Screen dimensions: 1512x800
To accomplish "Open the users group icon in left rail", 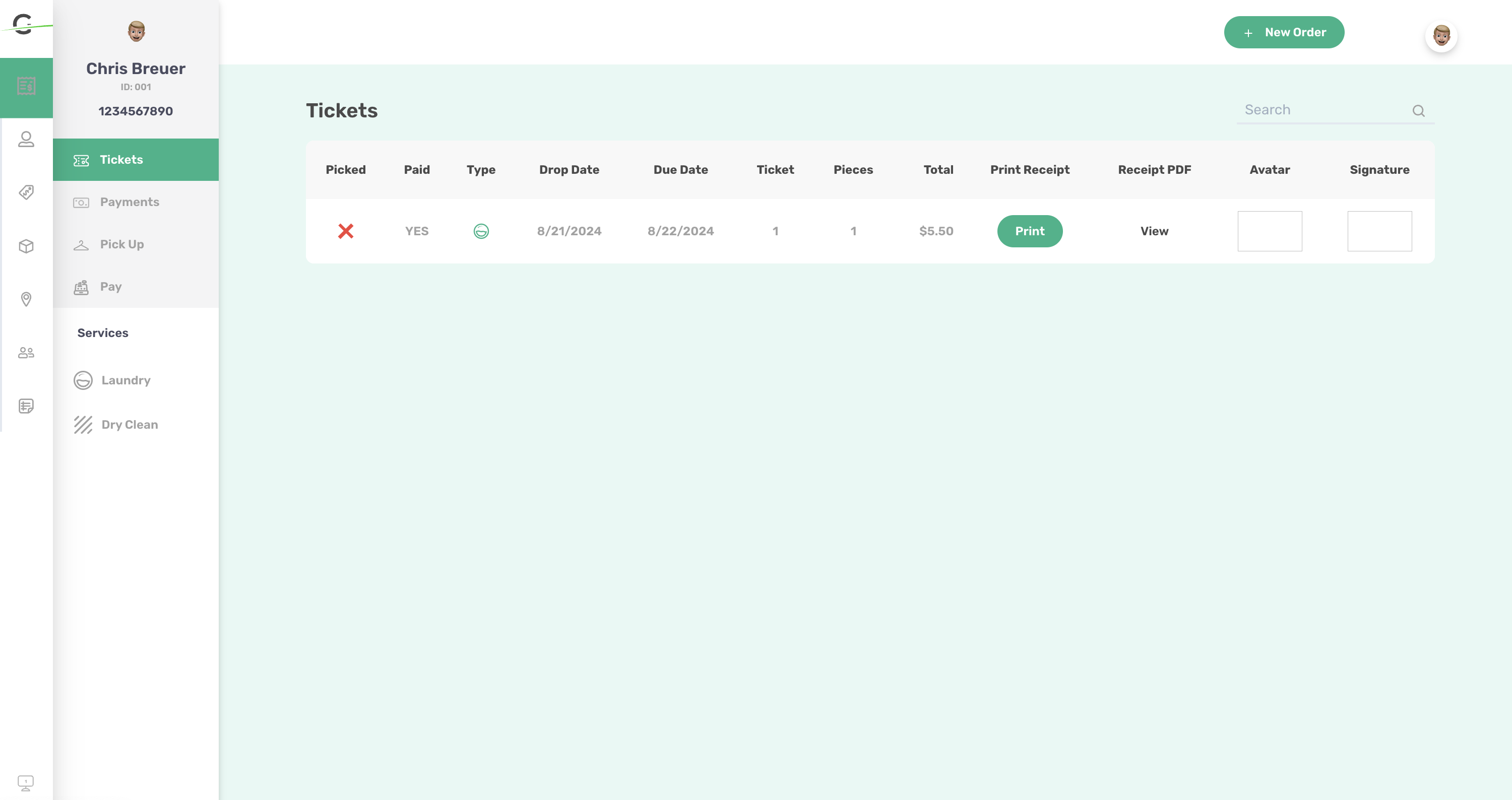I will pyautogui.click(x=26, y=353).
